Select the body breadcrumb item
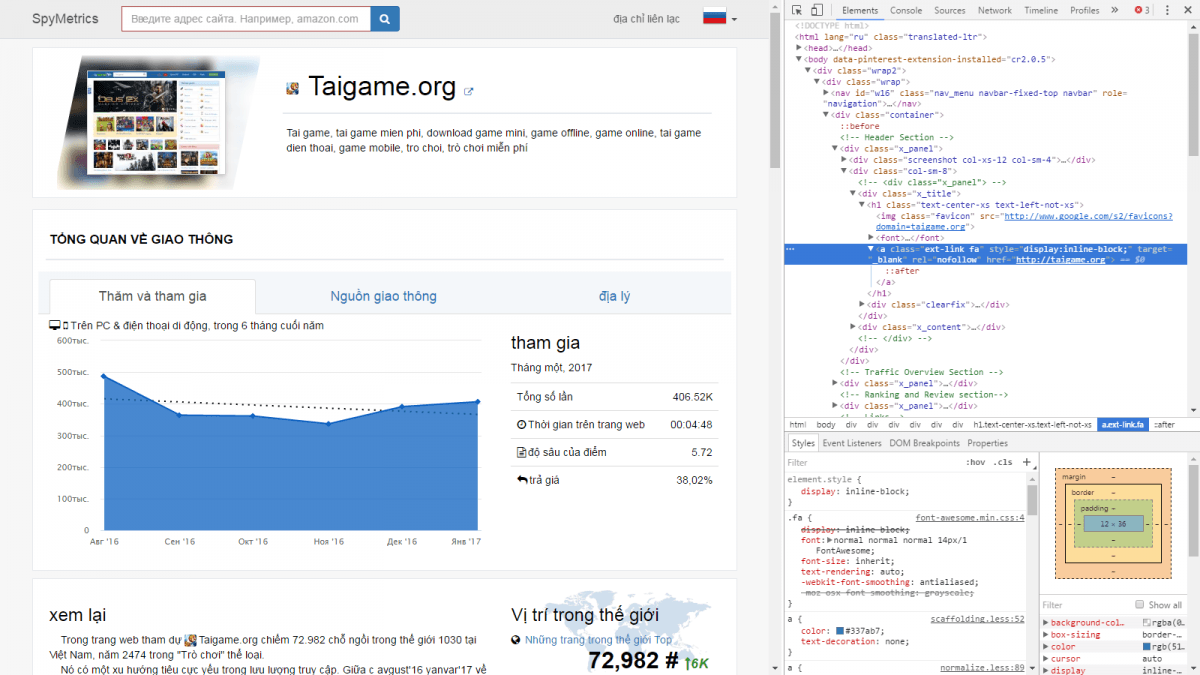This screenshot has height=675, width=1200. 825,425
